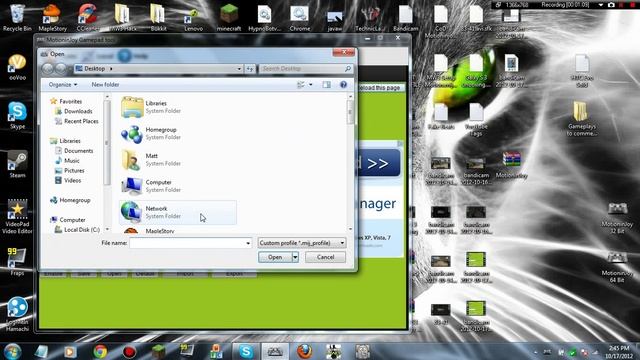Open LogMeIn Hamachi desktop shortcut

(17, 313)
